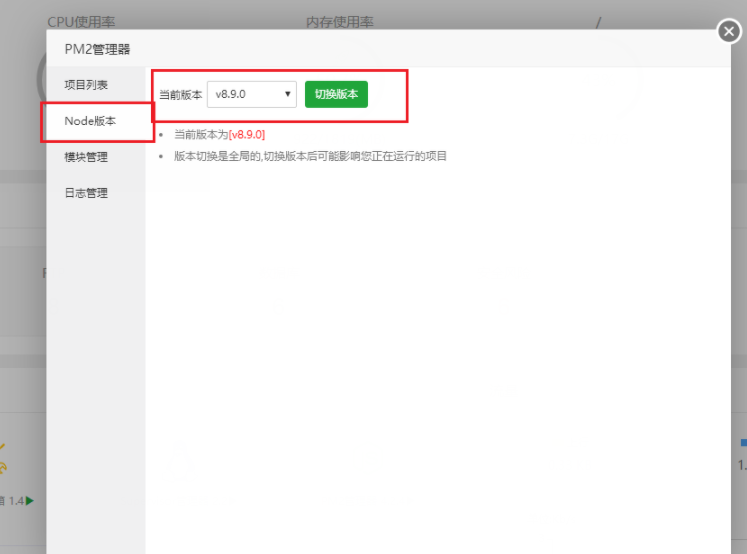Image resolution: width=747 pixels, height=554 pixels.
Task: Click the PM2管理器 dialog title
Action: (x=97, y=49)
